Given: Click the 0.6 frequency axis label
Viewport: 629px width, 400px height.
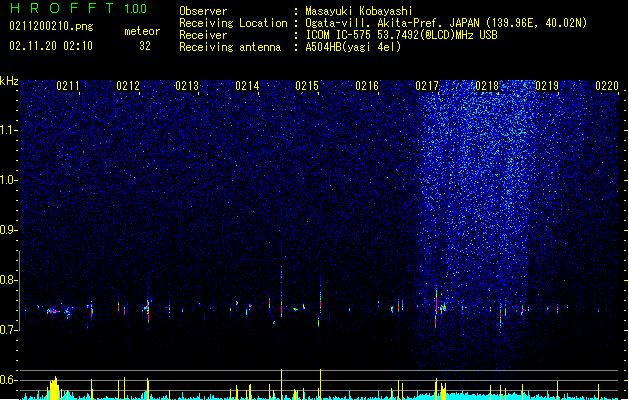Looking at the screenshot, I should pyautogui.click(x=8, y=380).
